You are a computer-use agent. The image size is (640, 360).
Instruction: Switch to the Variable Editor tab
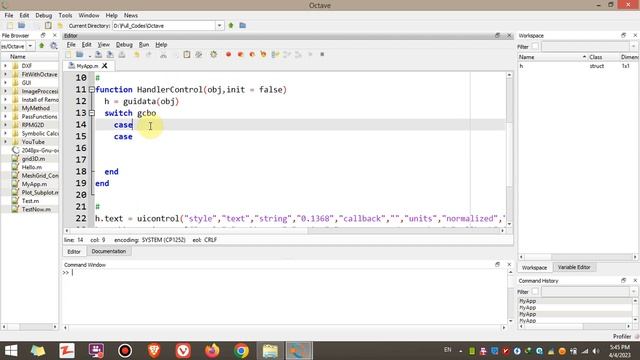(x=574, y=267)
